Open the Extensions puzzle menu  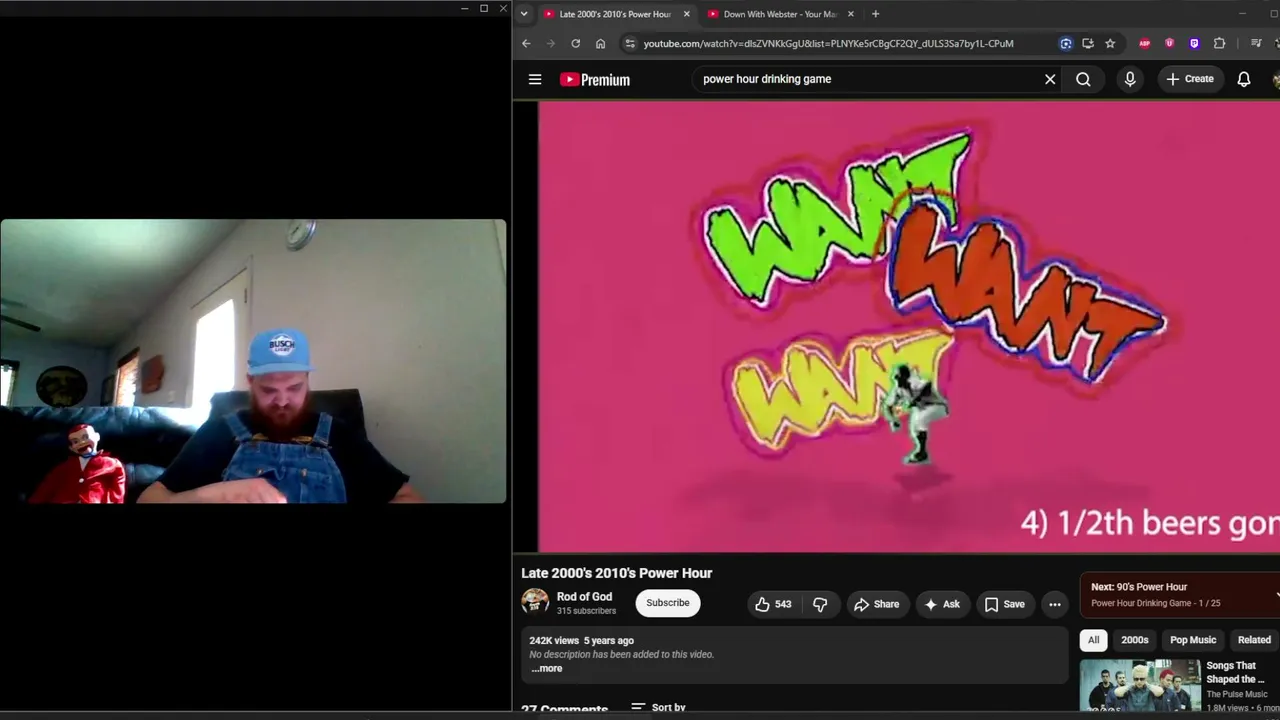1219,43
